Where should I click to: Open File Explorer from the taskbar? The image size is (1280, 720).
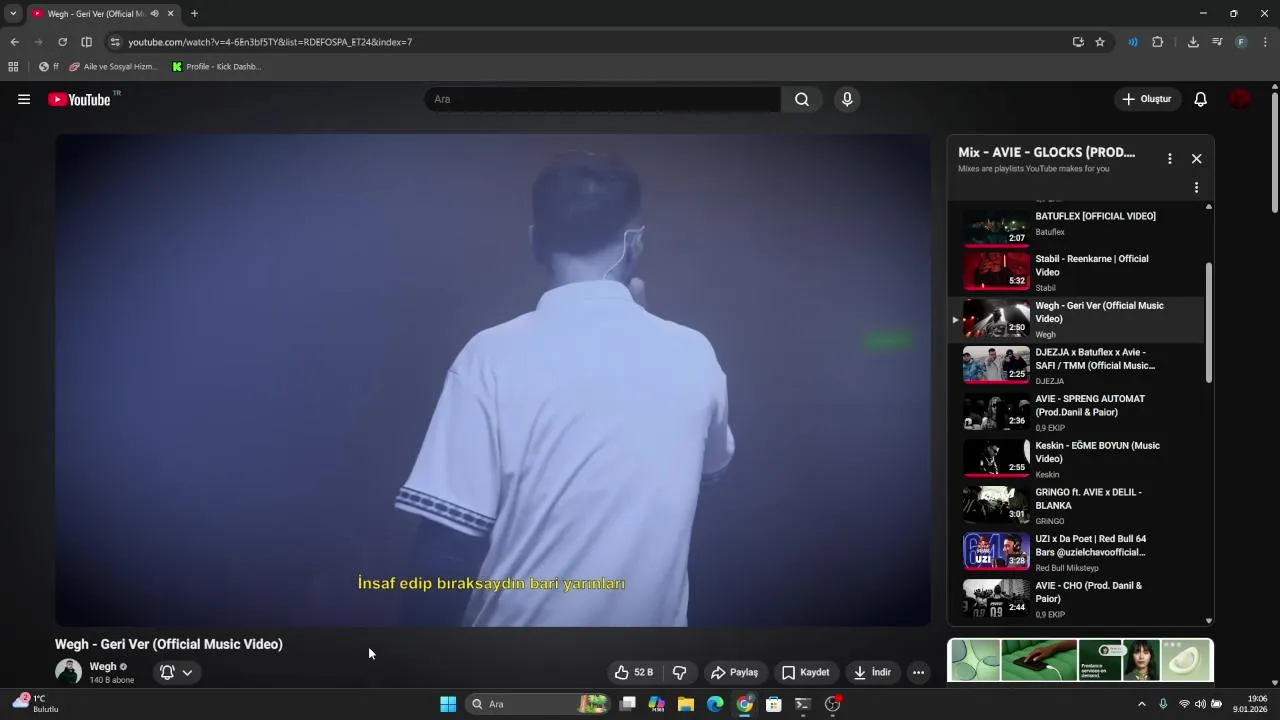coord(686,704)
